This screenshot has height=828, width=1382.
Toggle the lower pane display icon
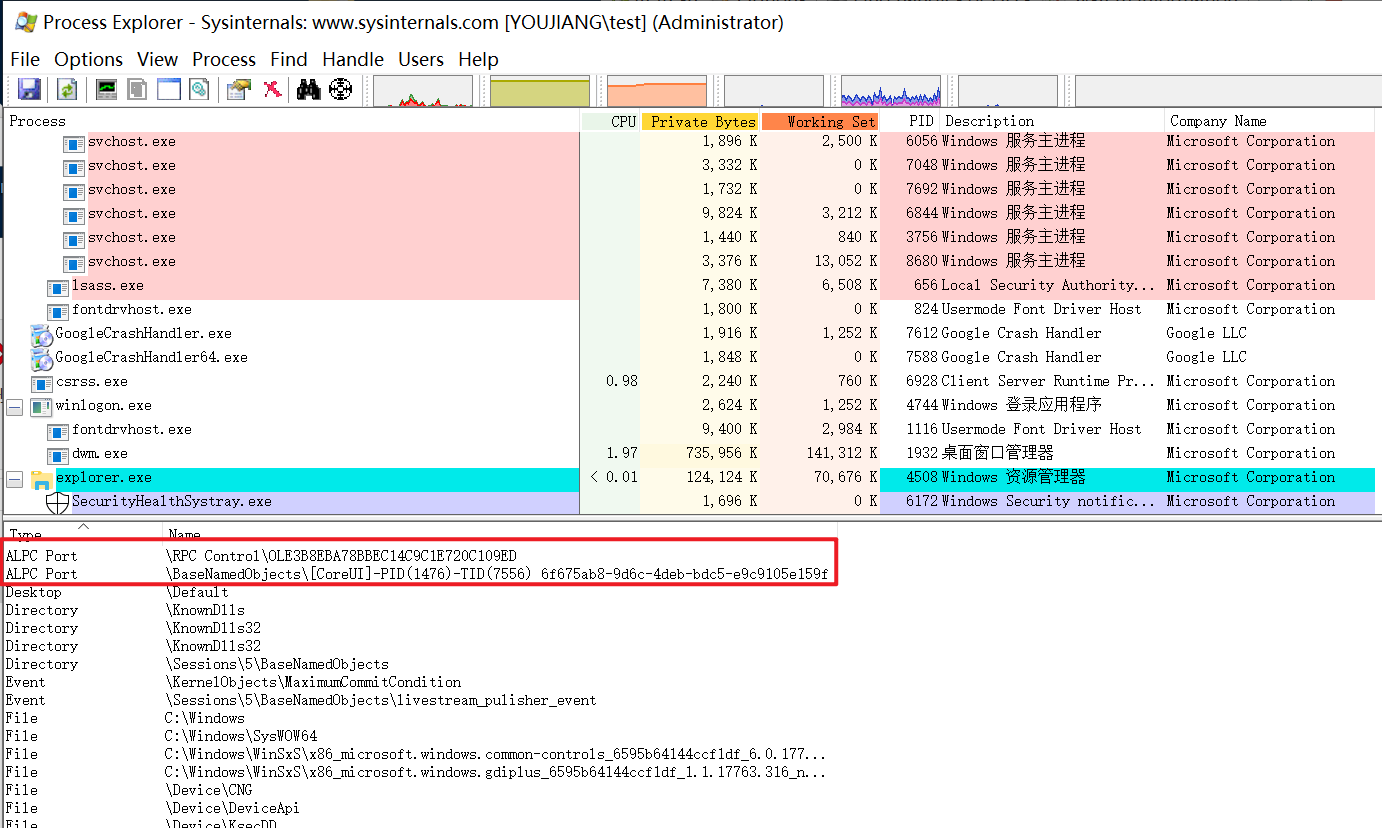coord(169,89)
